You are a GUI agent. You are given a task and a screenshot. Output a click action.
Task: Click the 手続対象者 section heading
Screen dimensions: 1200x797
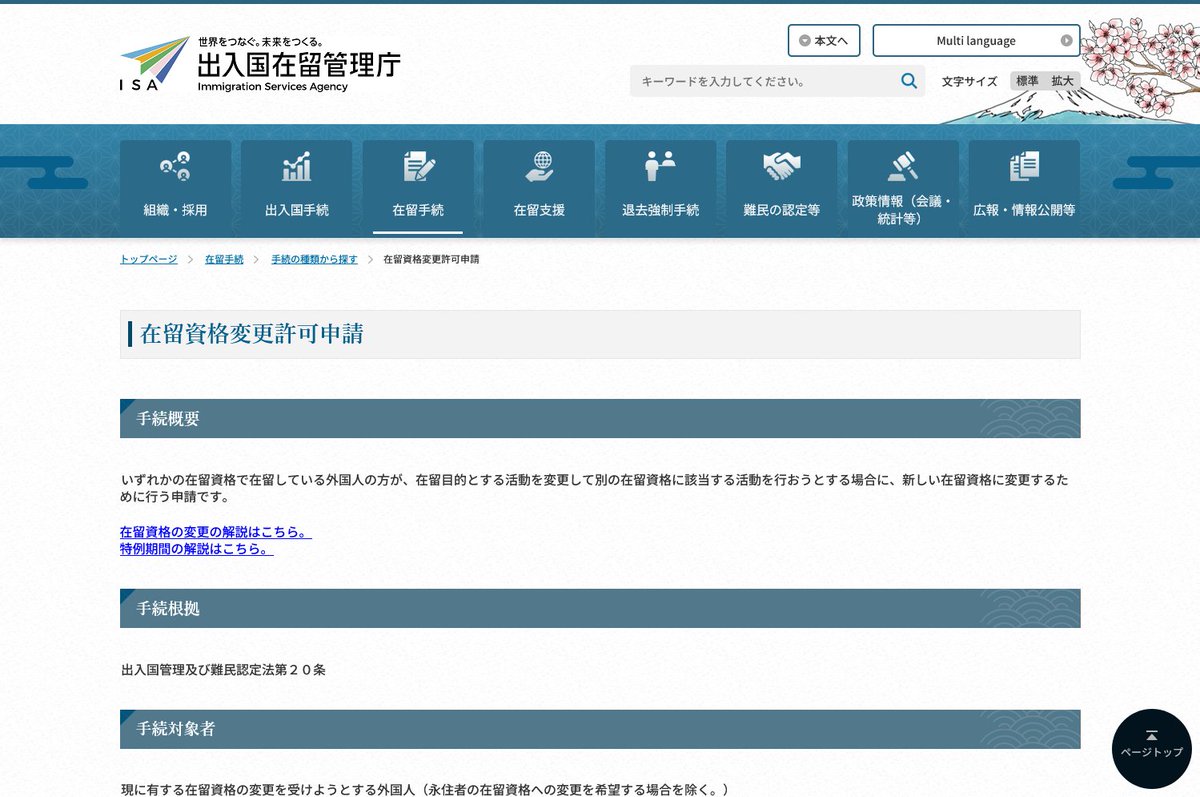[x=176, y=730]
